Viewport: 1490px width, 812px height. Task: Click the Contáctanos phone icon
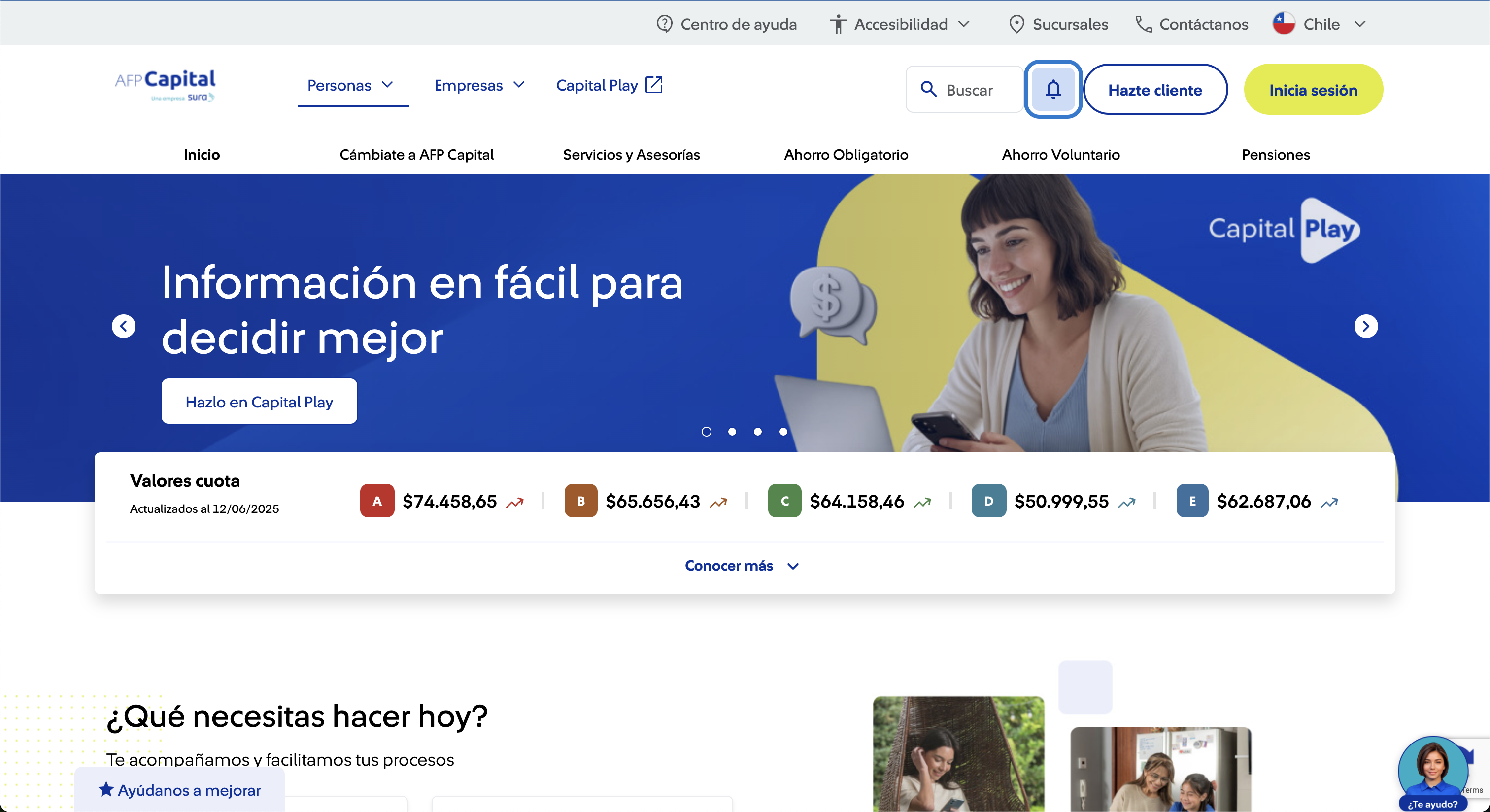tap(1142, 24)
